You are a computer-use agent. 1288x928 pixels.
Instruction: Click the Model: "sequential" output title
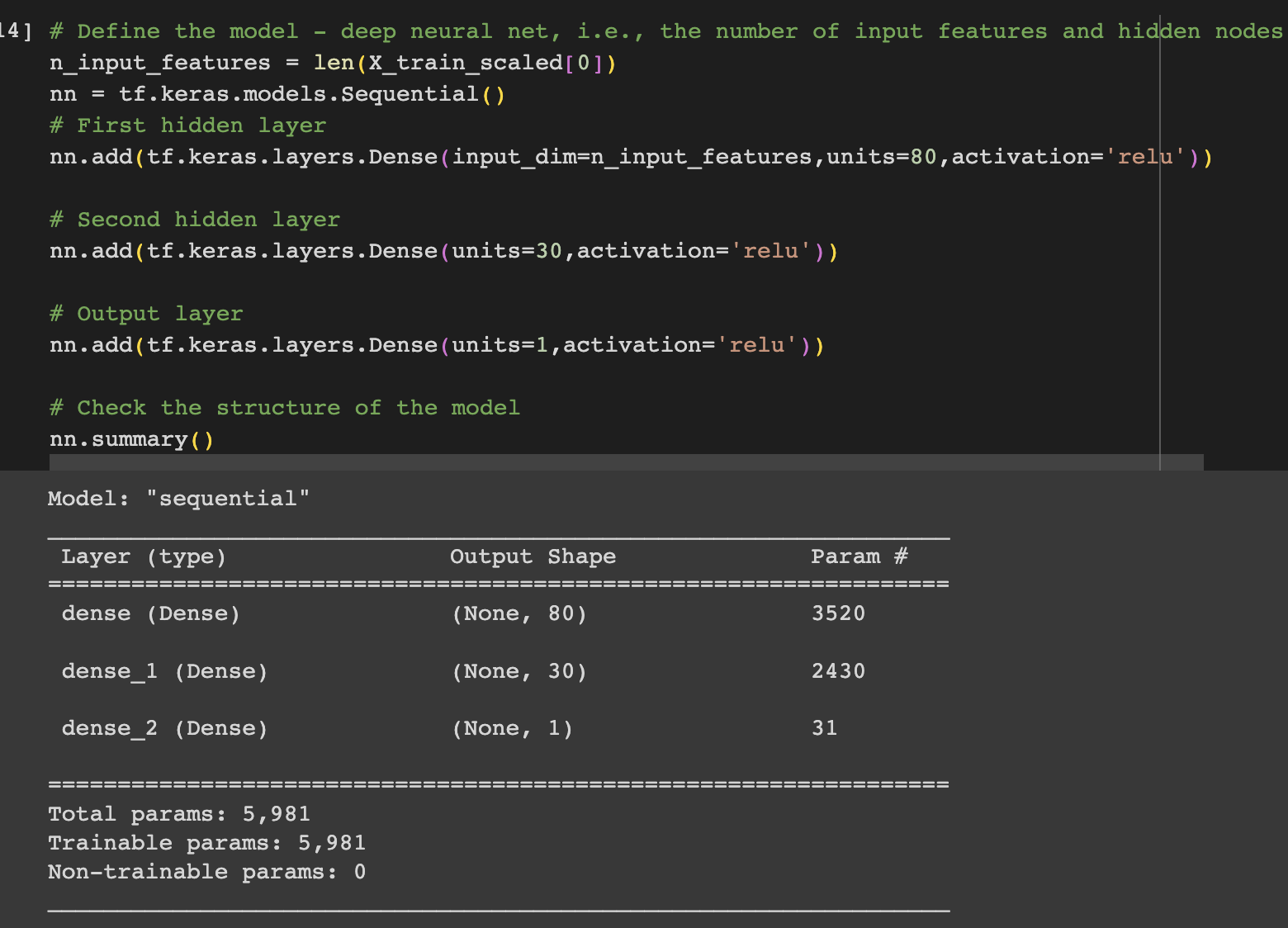[178, 498]
